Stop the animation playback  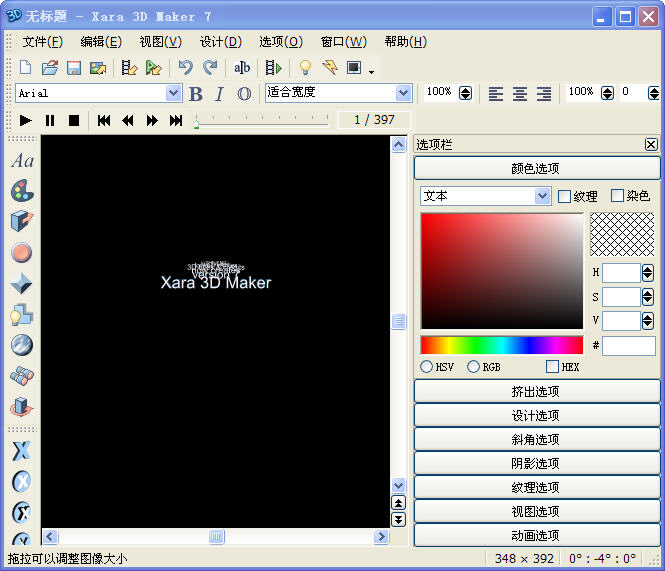tap(74, 120)
